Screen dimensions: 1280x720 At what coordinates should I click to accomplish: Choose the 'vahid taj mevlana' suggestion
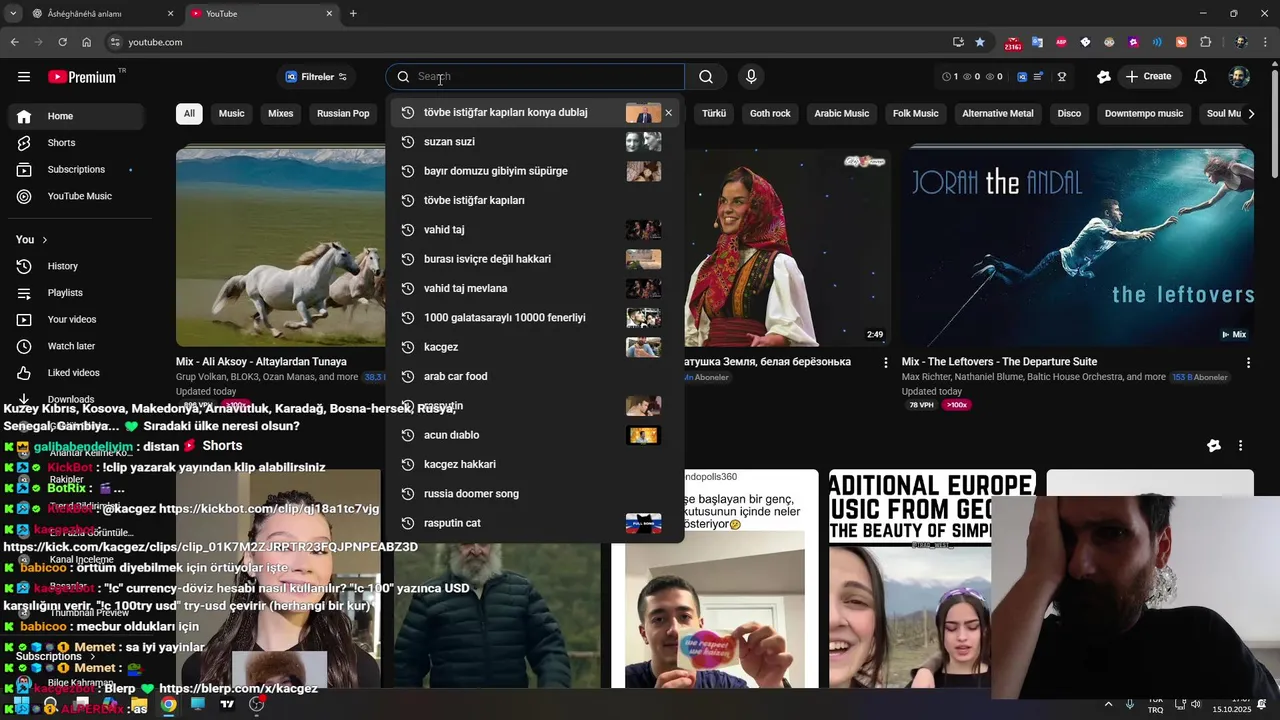[x=535, y=289]
